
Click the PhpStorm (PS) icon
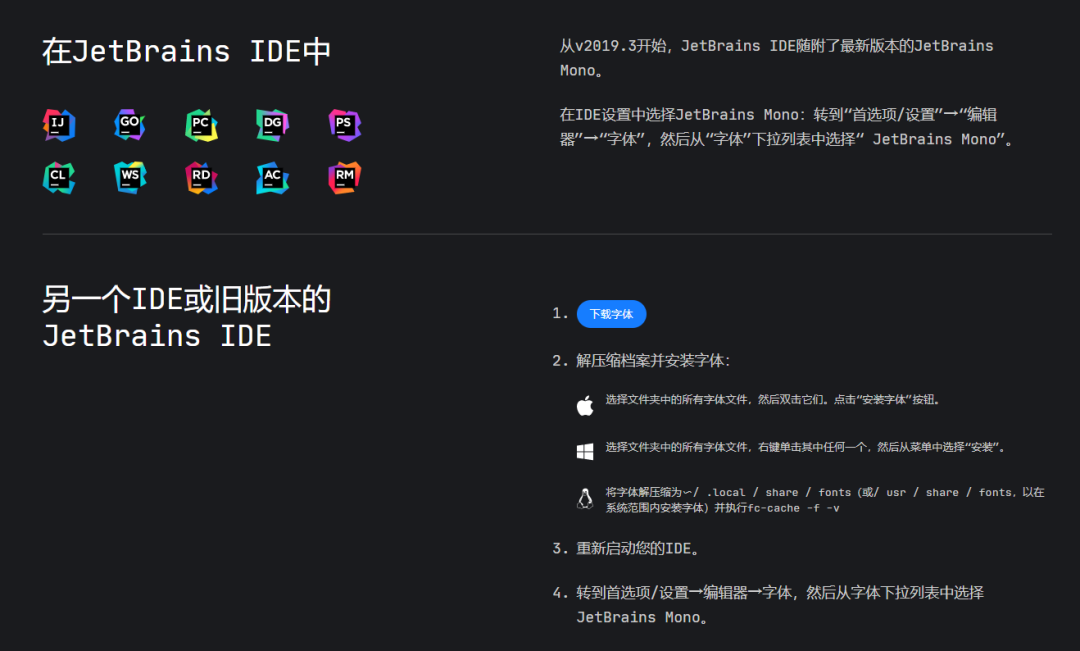tap(344, 125)
